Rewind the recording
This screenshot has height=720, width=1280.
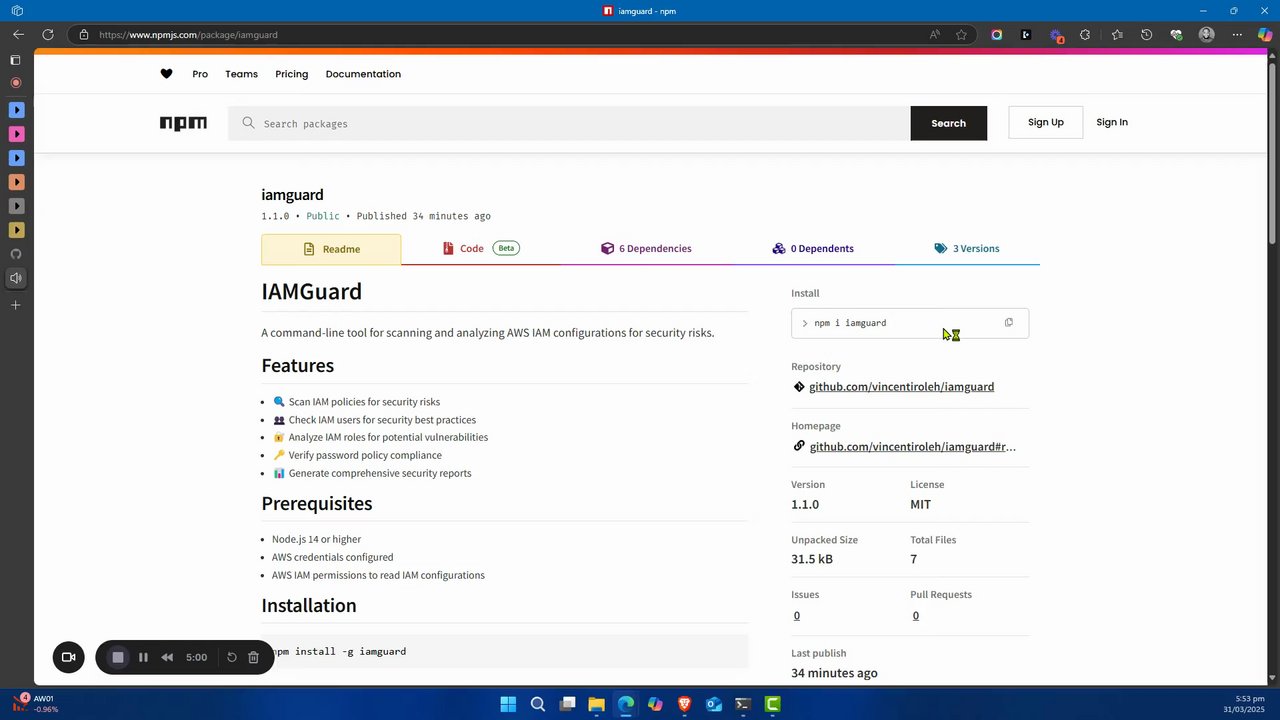pyautogui.click(x=167, y=657)
